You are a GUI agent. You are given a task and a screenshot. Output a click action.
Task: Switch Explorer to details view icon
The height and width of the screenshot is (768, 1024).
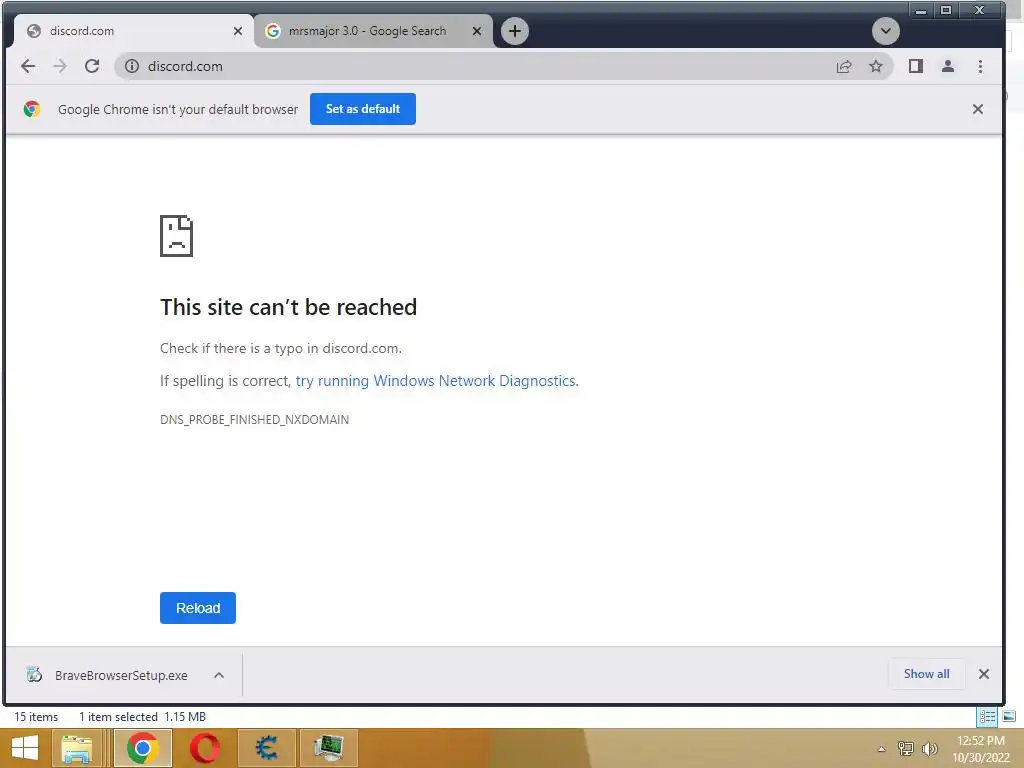tap(987, 717)
